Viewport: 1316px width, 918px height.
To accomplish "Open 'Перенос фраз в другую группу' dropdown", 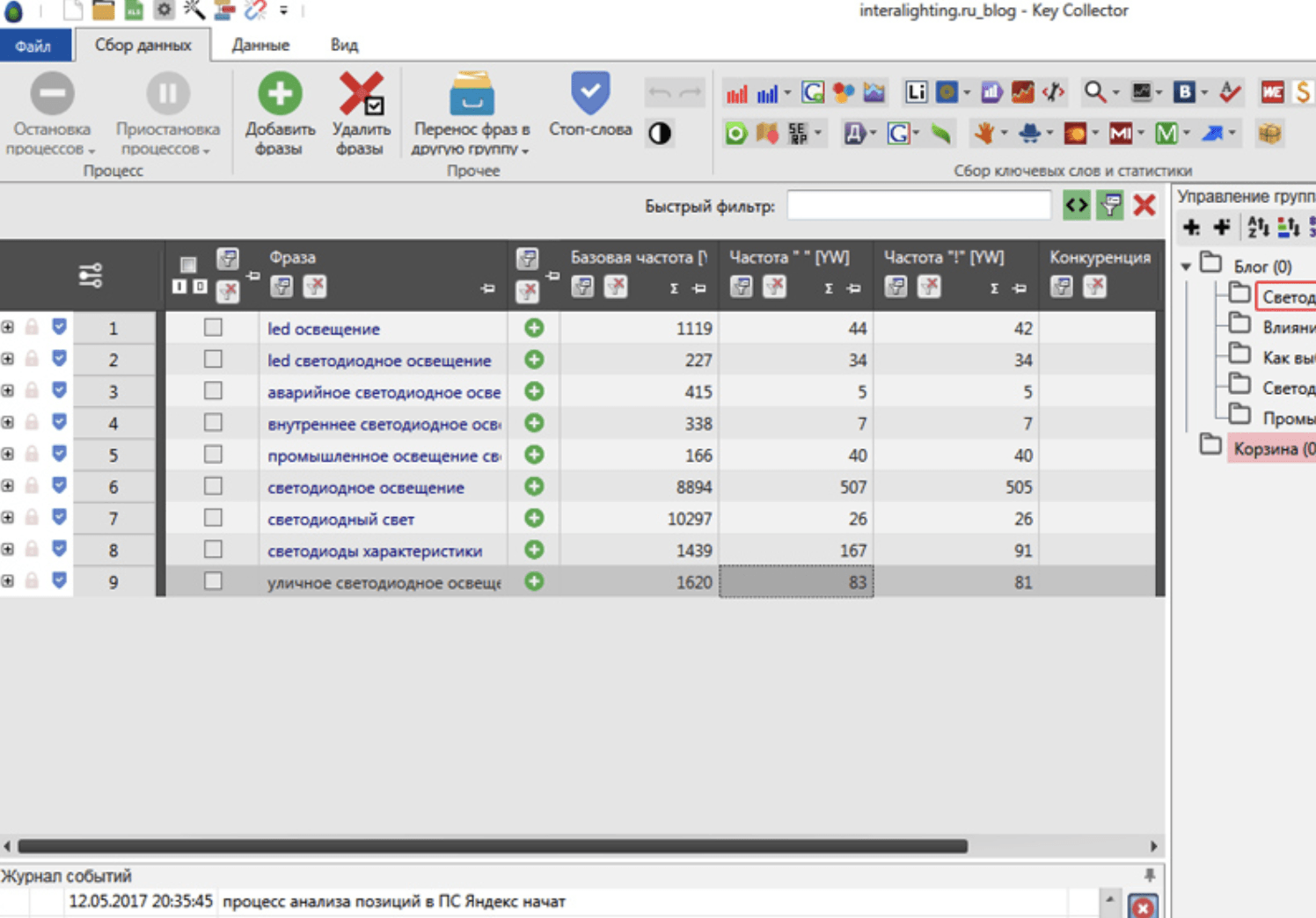I will 472,115.
